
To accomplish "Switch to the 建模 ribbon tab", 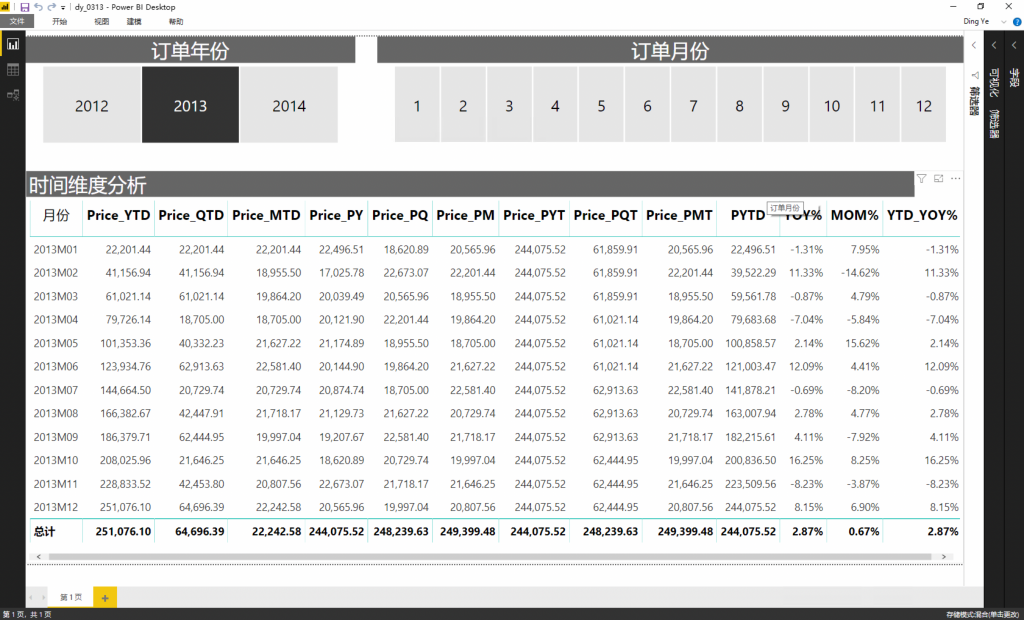I will [x=134, y=21].
